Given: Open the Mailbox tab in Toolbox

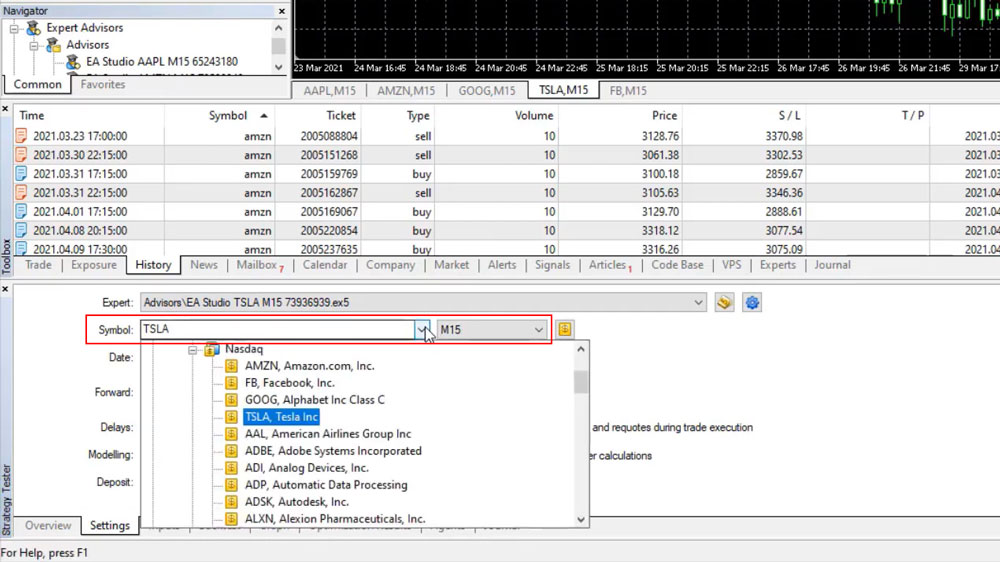Looking at the screenshot, I should pos(257,265).
